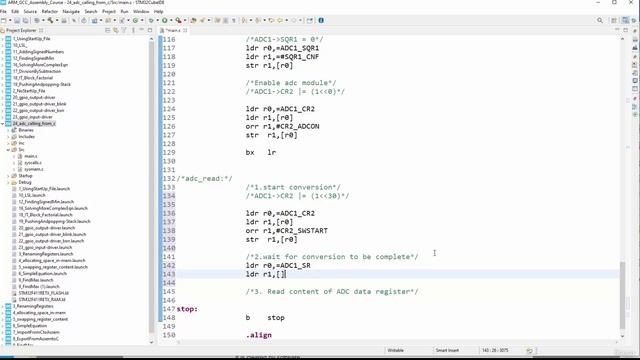Select 10_LSL.launch file
Screen dimensions: 640x360
(32, 196)
